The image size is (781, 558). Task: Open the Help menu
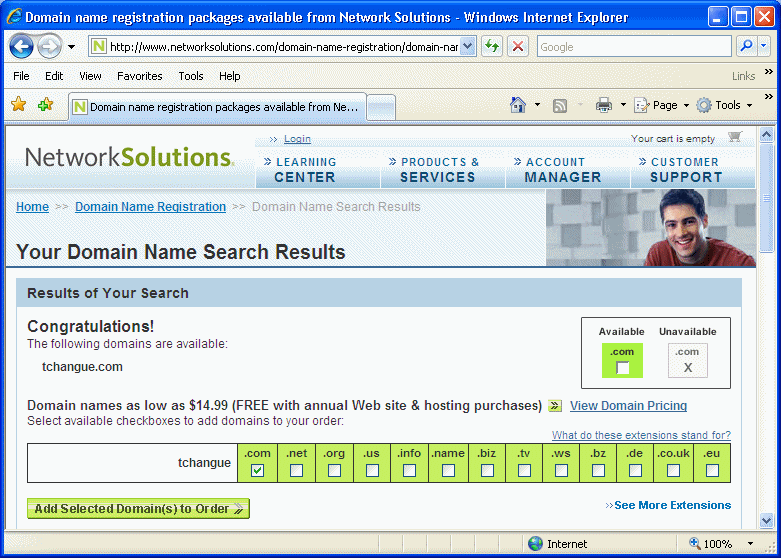(230, 76)
